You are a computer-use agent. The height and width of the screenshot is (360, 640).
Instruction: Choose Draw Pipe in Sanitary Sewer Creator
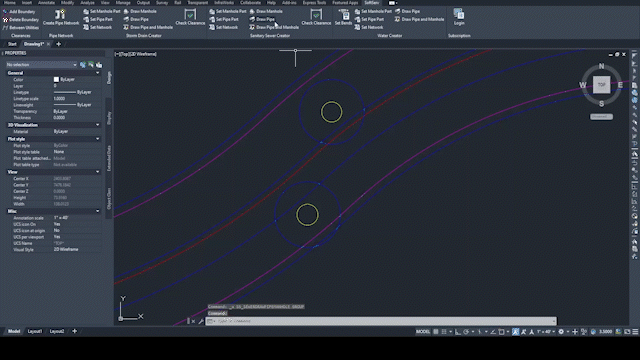pos(262,19)
